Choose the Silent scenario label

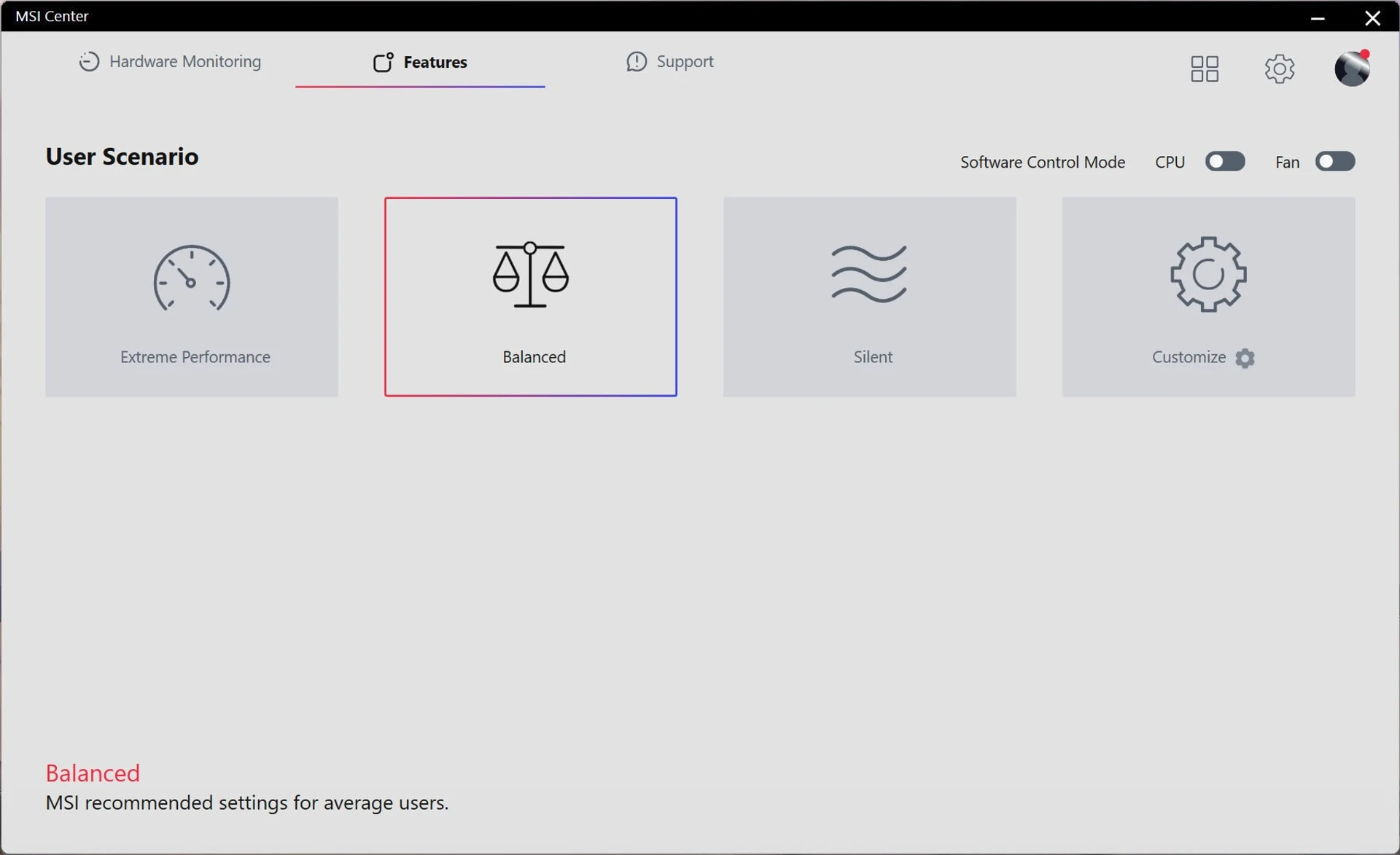point(873,357)
